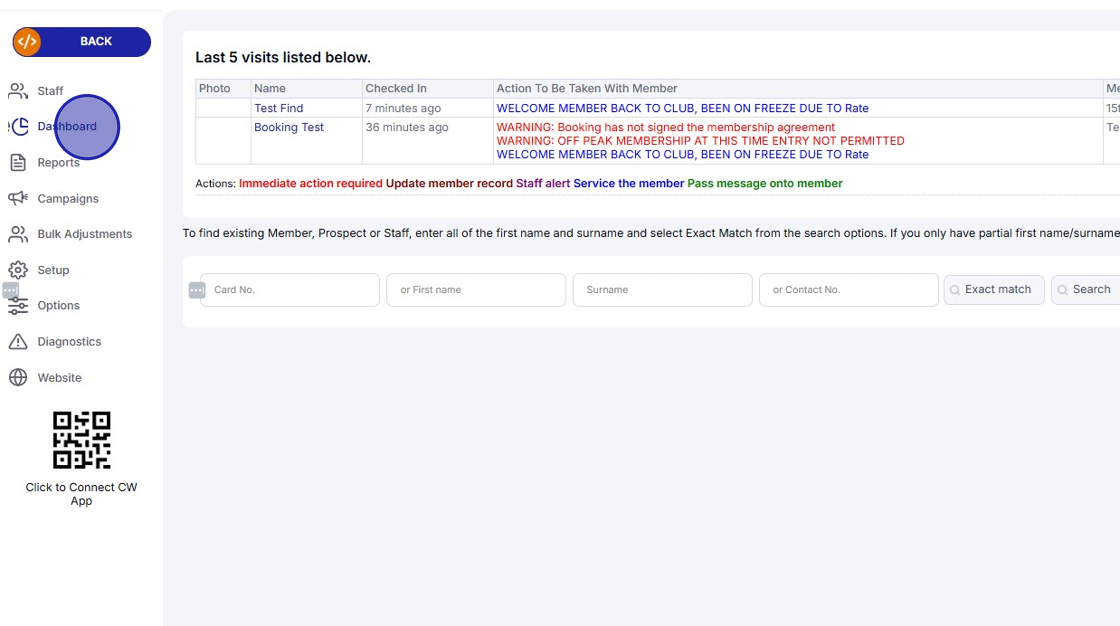Image resolution: width=1120 pixels, height=626 pixels.
Task: Click the Exact match button
Action: point(994,289)
